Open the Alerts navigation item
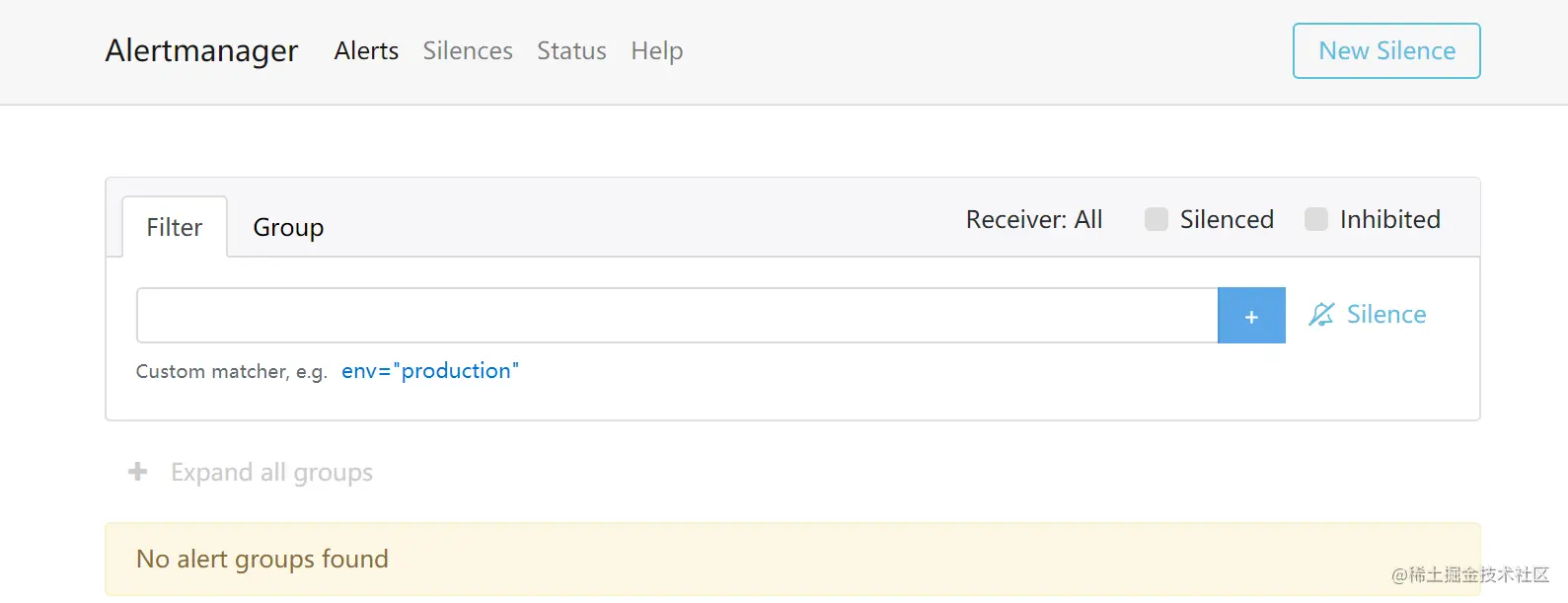This screenshot has width=1568, height=603. pos(366,50)
